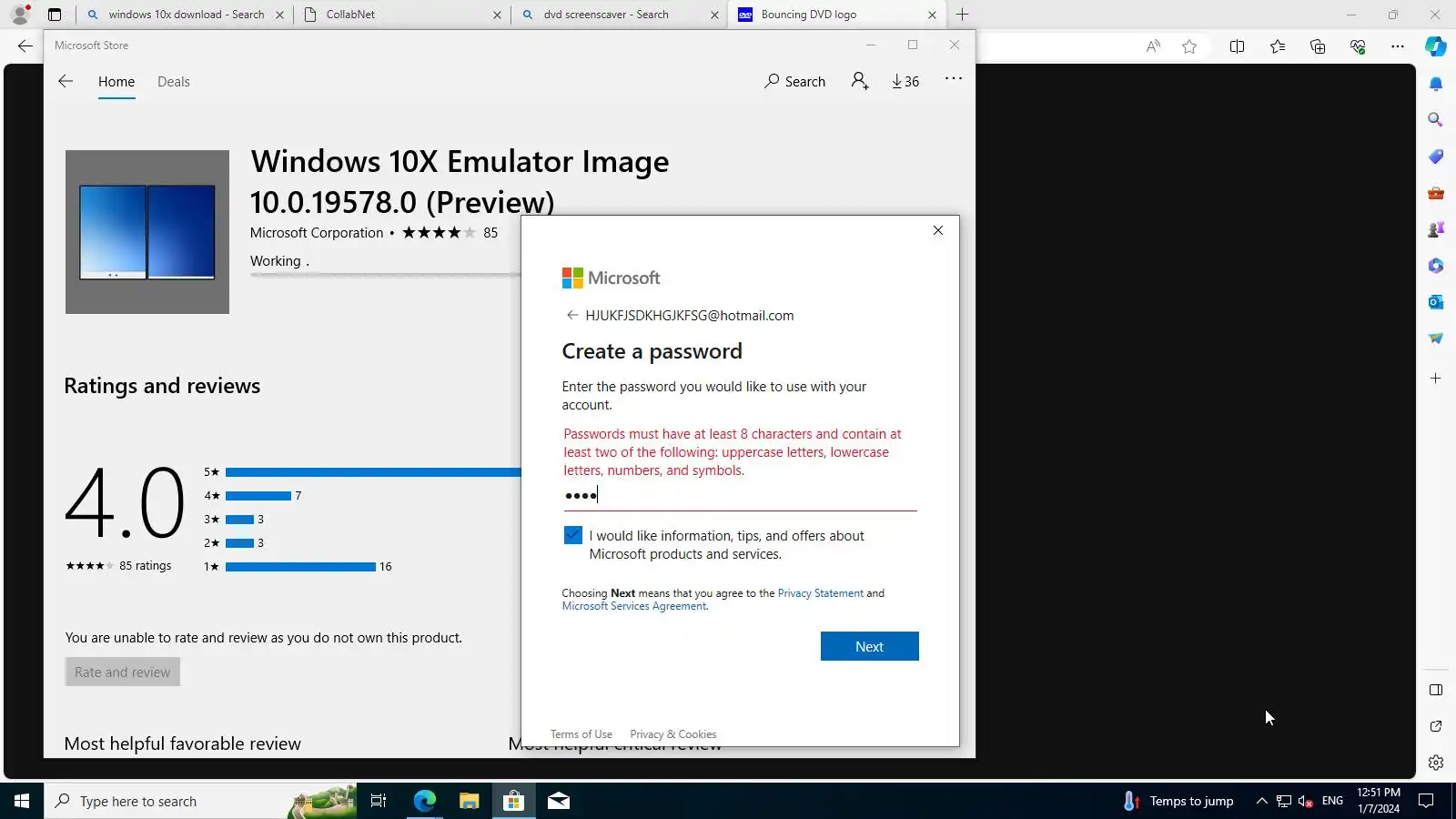This screenshot has width=1456, height=819.
Task: Open the Search icon in Edge sidebar
Action: pyautogui.click(x=1436, y=119)
